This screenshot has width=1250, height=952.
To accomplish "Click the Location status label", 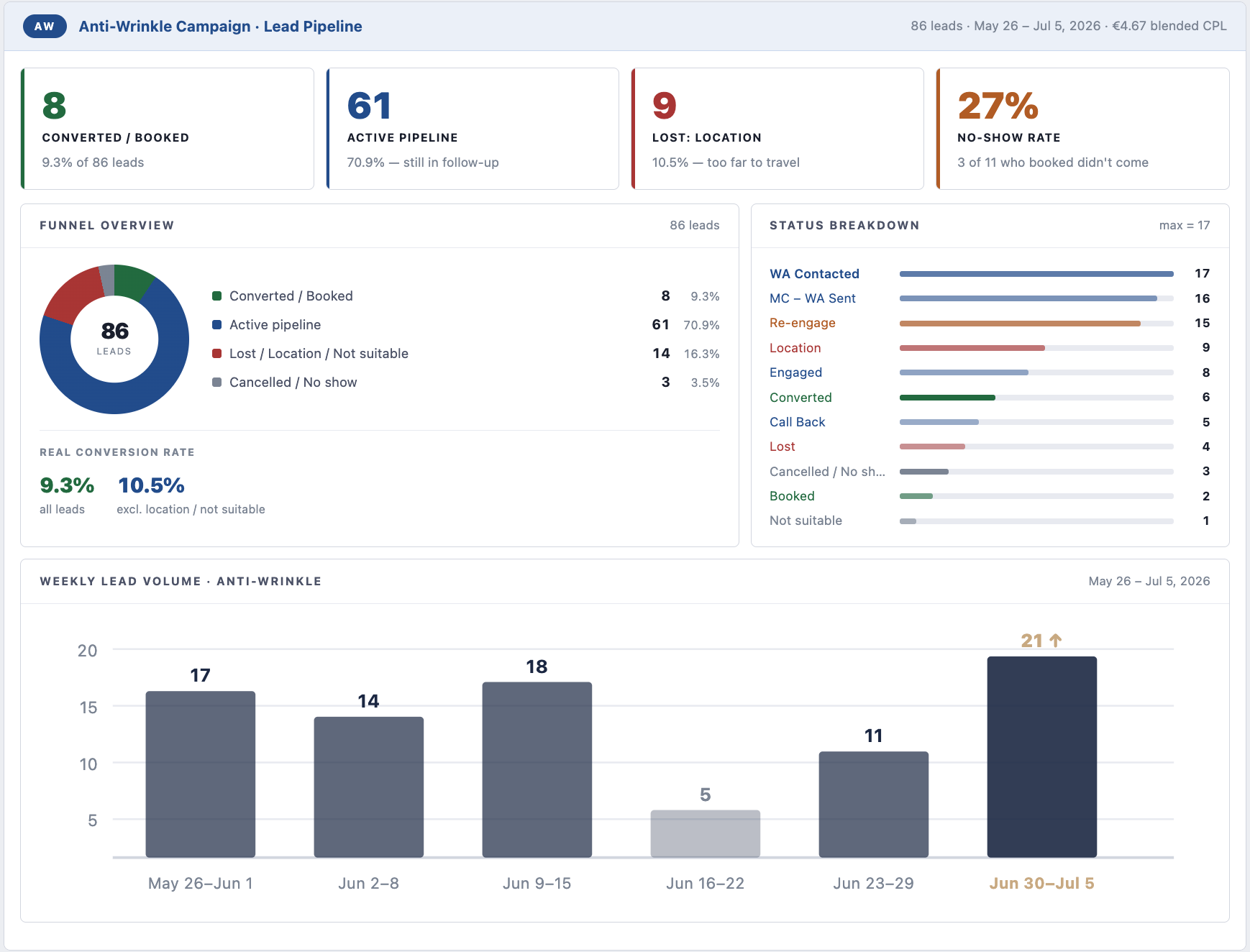I will pos(795,348).
